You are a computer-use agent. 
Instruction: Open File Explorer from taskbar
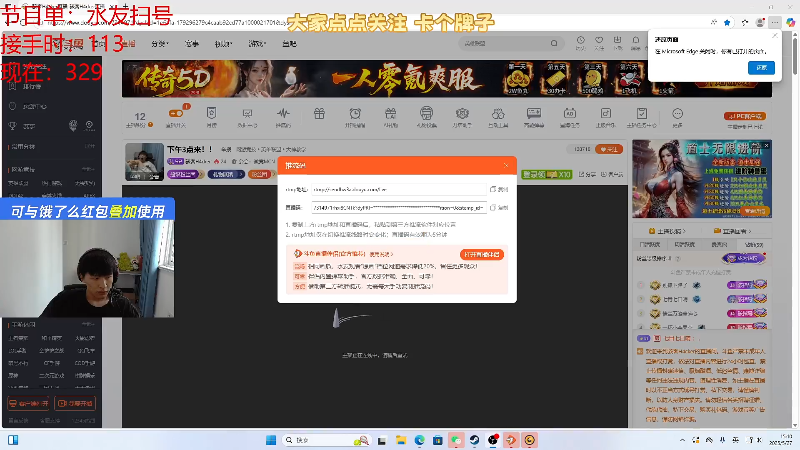pyautogui.click(x=401, y=440)
